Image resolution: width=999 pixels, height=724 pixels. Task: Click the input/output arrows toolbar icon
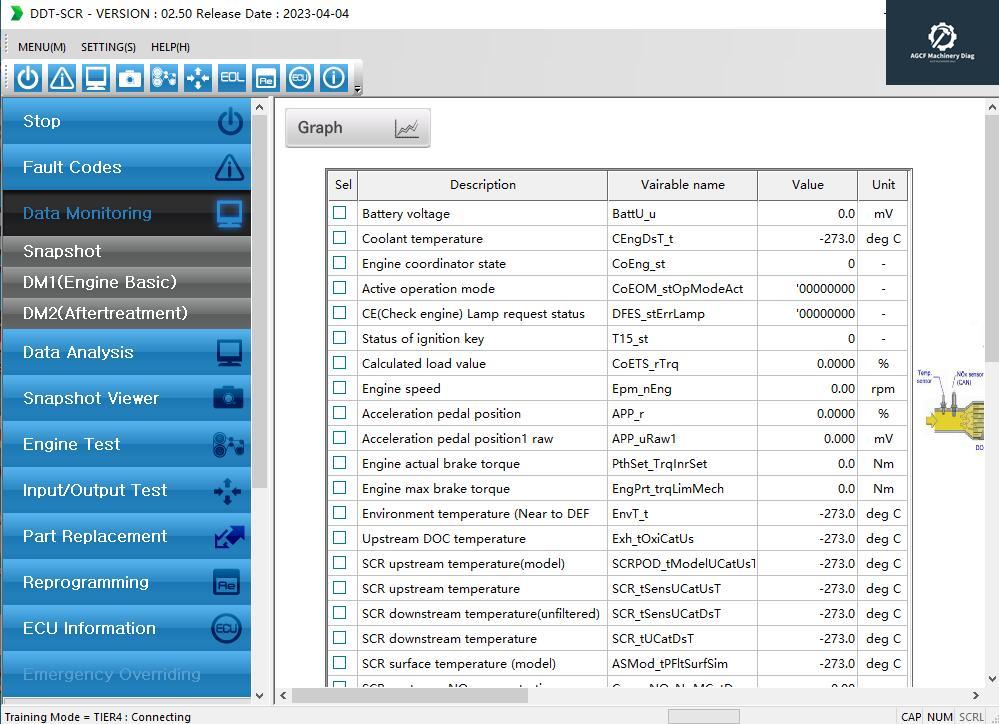pyautogui.click(x=198, y=78)
